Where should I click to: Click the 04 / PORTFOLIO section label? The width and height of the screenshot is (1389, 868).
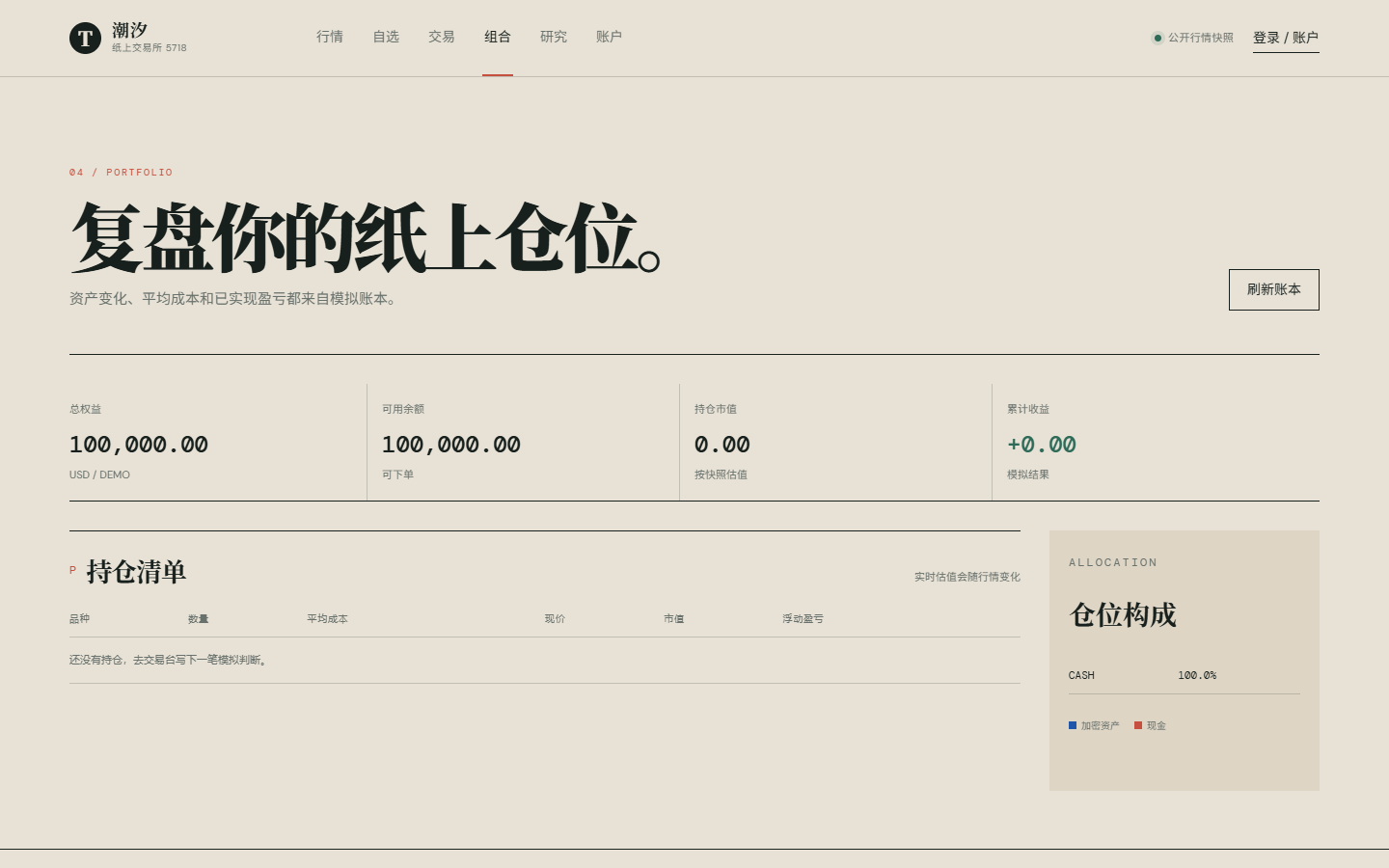(x=121, y=173)
